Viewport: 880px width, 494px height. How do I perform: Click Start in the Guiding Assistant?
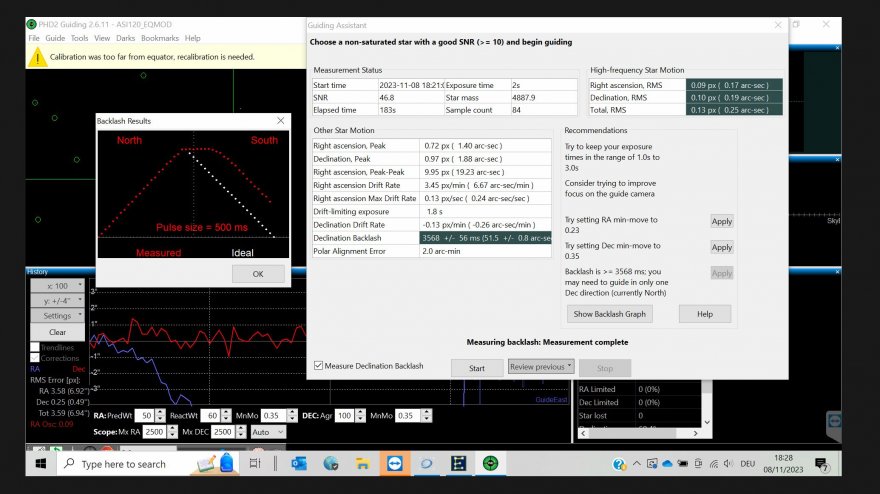pos(477,368)
